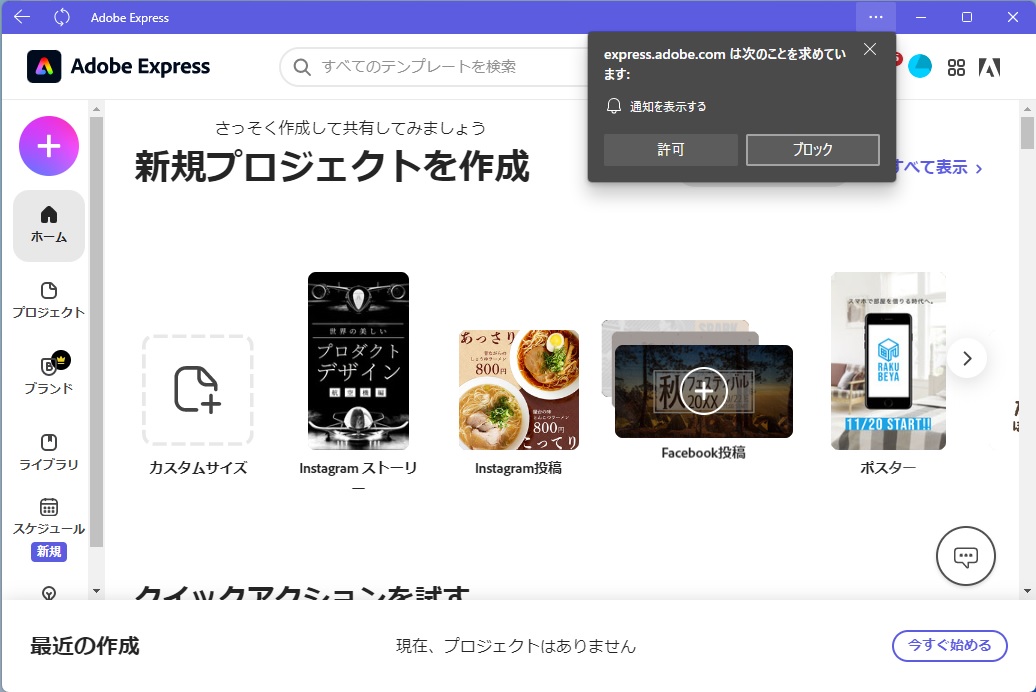
Task: Click the Adobe Express logo
Action: coord(118,67)
